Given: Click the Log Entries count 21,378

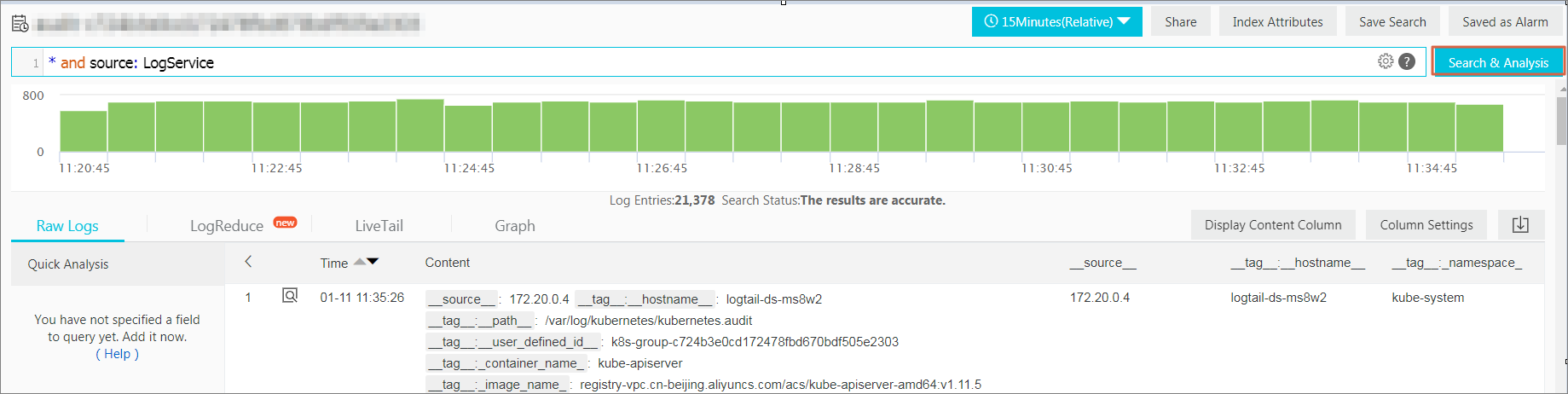Looking at the screenshot, I should [x=695, y=200].
